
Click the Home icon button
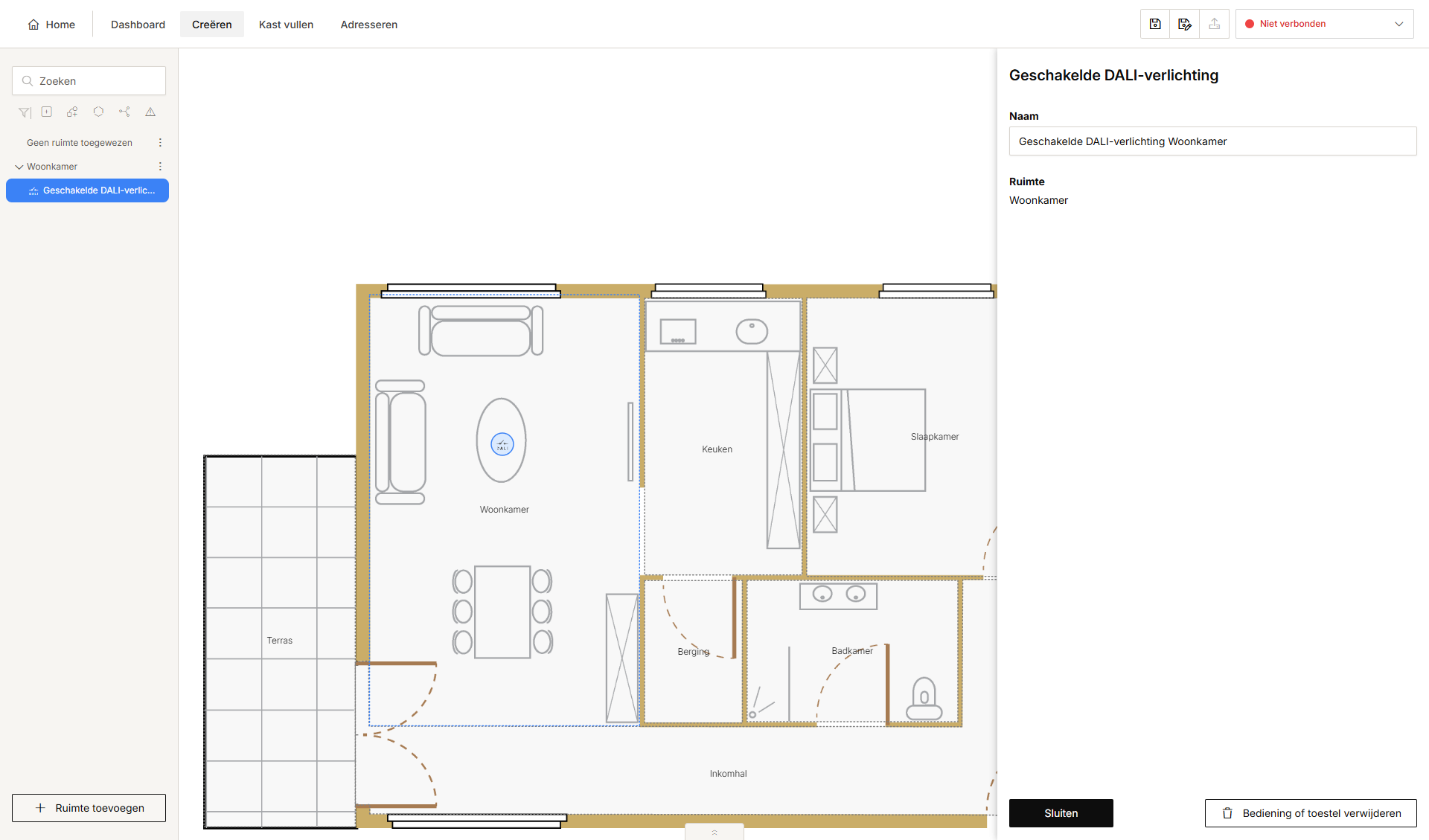coord(51,25)
